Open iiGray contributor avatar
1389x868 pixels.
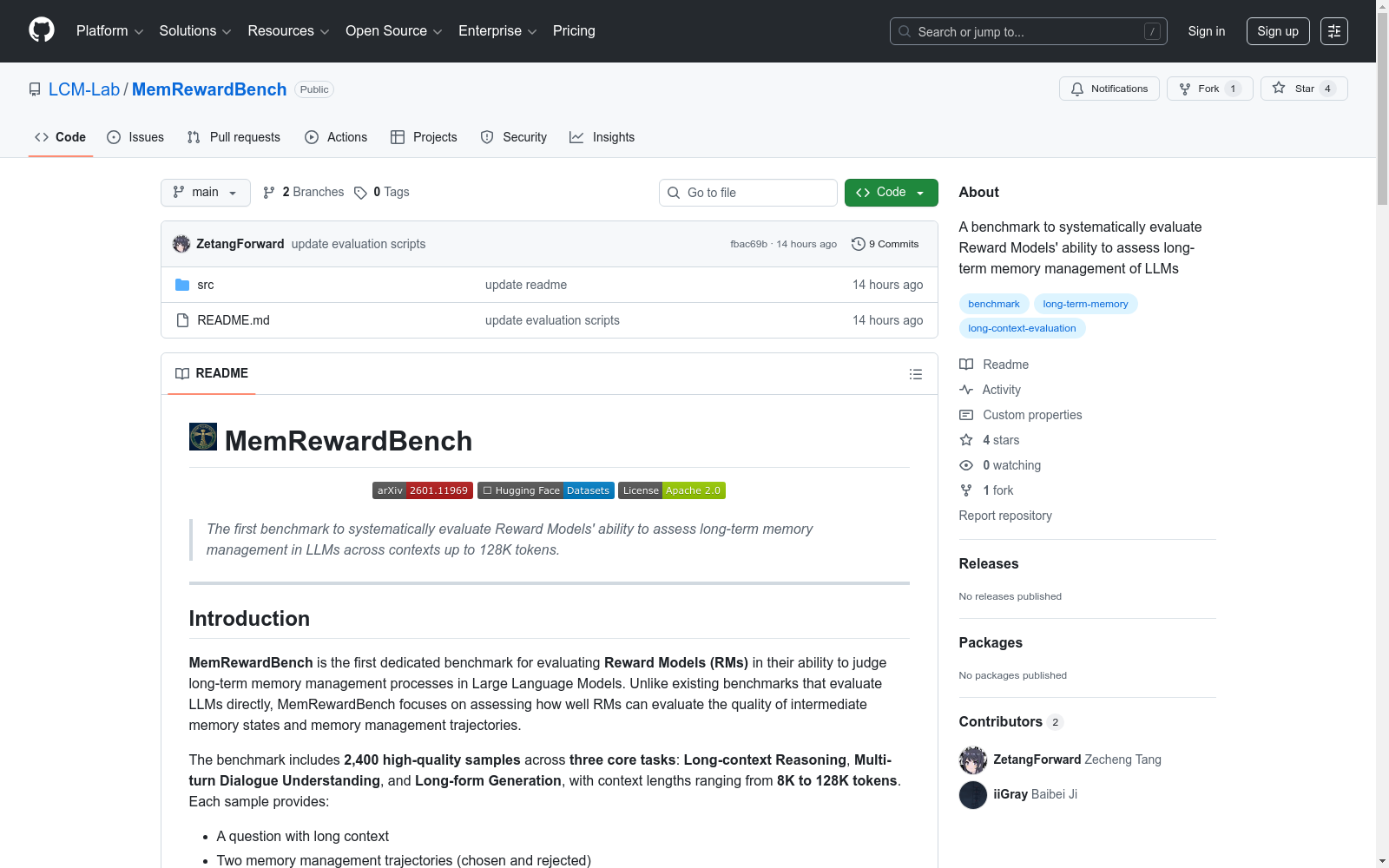[973, 795]
